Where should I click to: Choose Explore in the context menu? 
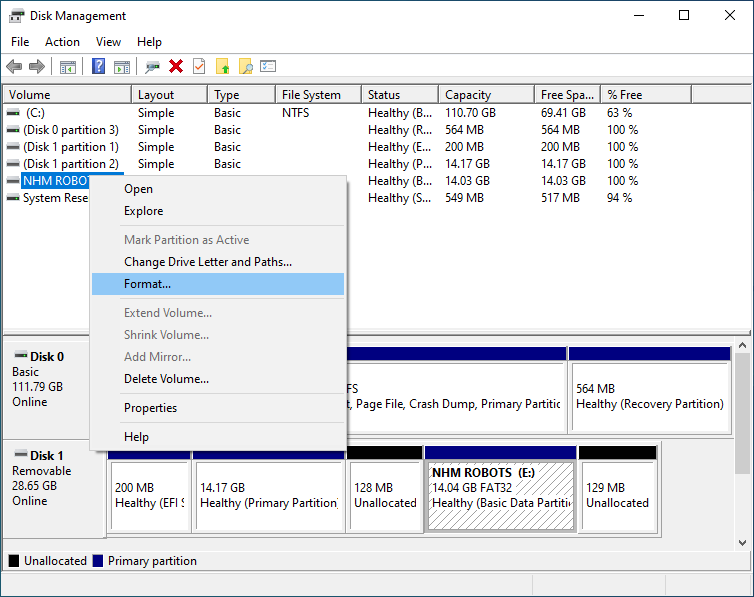218,211
